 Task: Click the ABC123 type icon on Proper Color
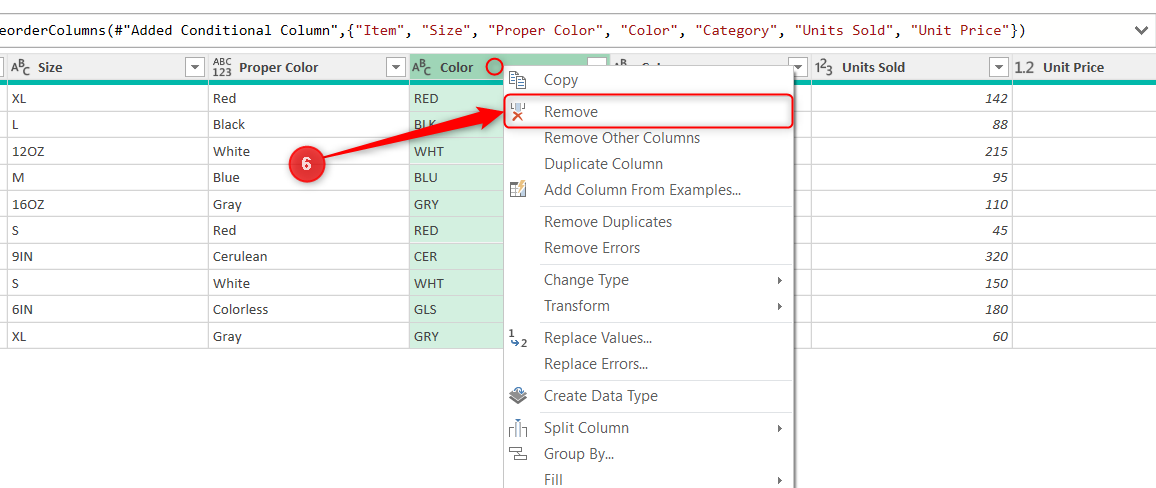tap(222, 67)
